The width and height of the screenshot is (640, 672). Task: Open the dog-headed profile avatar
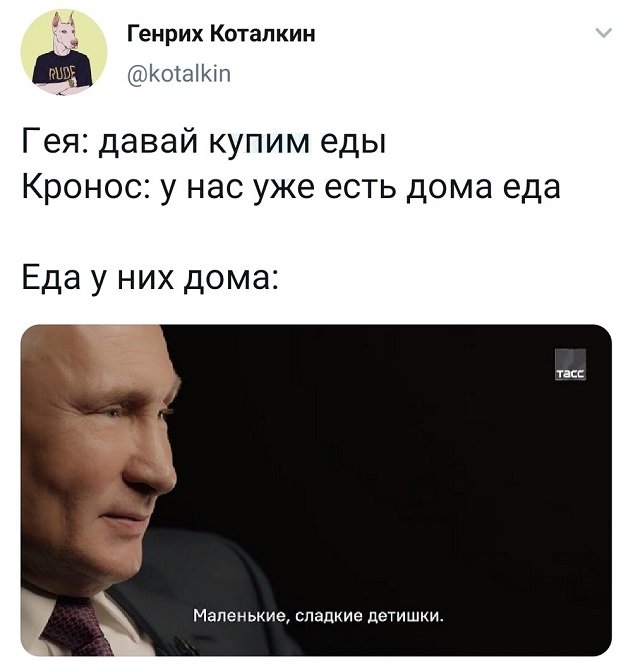pos(63,52)
